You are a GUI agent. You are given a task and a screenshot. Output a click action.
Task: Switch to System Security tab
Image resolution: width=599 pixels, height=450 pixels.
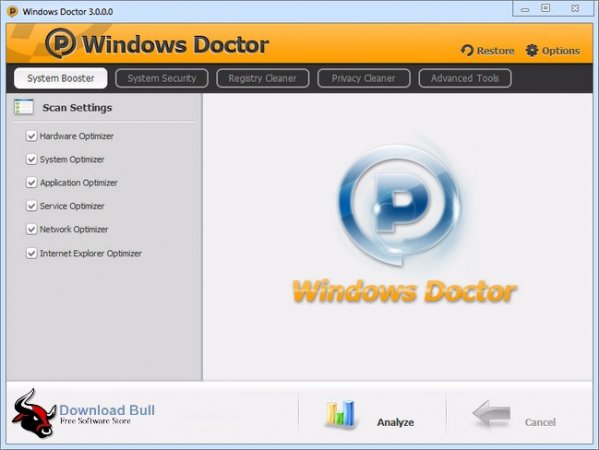tap(162, 78)
